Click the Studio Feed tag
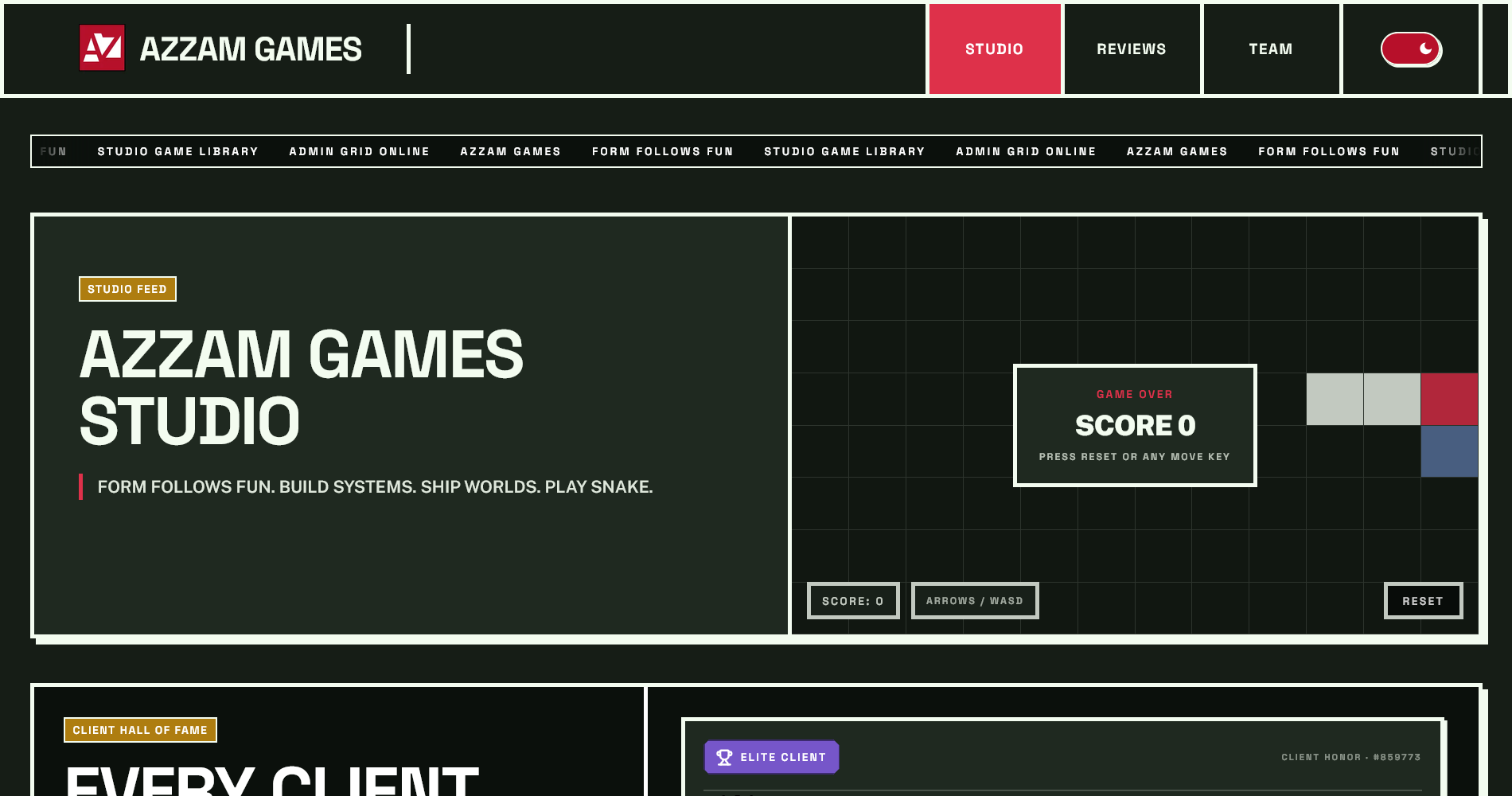The height and width of the screenshot is (796, 1512). click(x=127, y=289)
